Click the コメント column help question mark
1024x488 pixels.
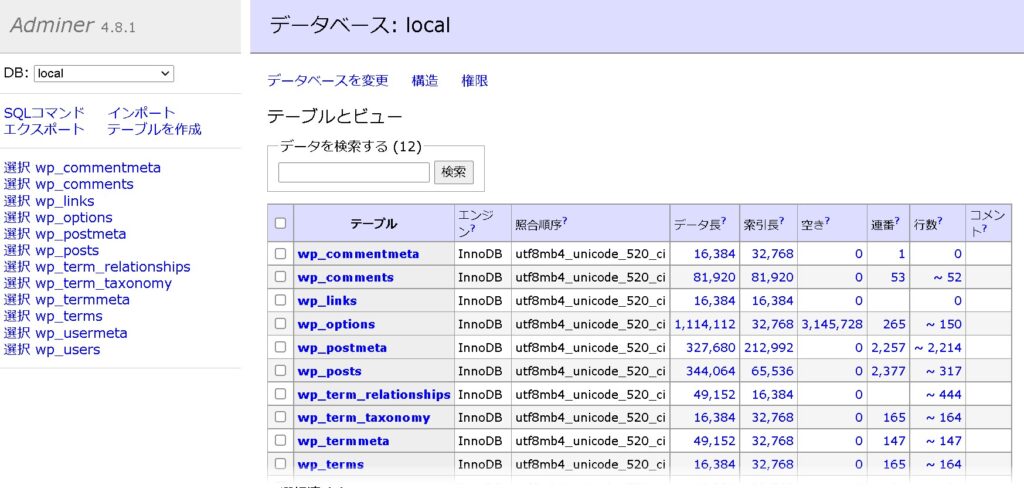click(986, 230)
